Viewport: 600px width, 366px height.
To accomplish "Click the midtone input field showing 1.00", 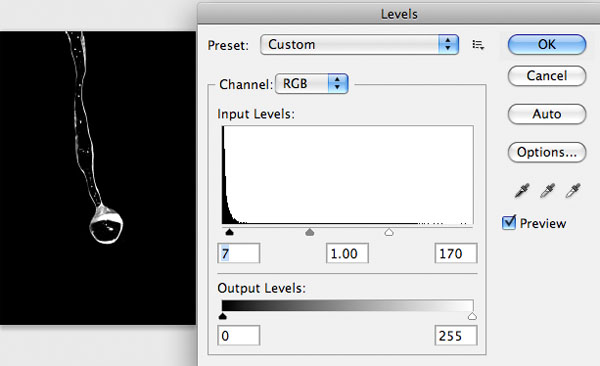I will 347,253.
